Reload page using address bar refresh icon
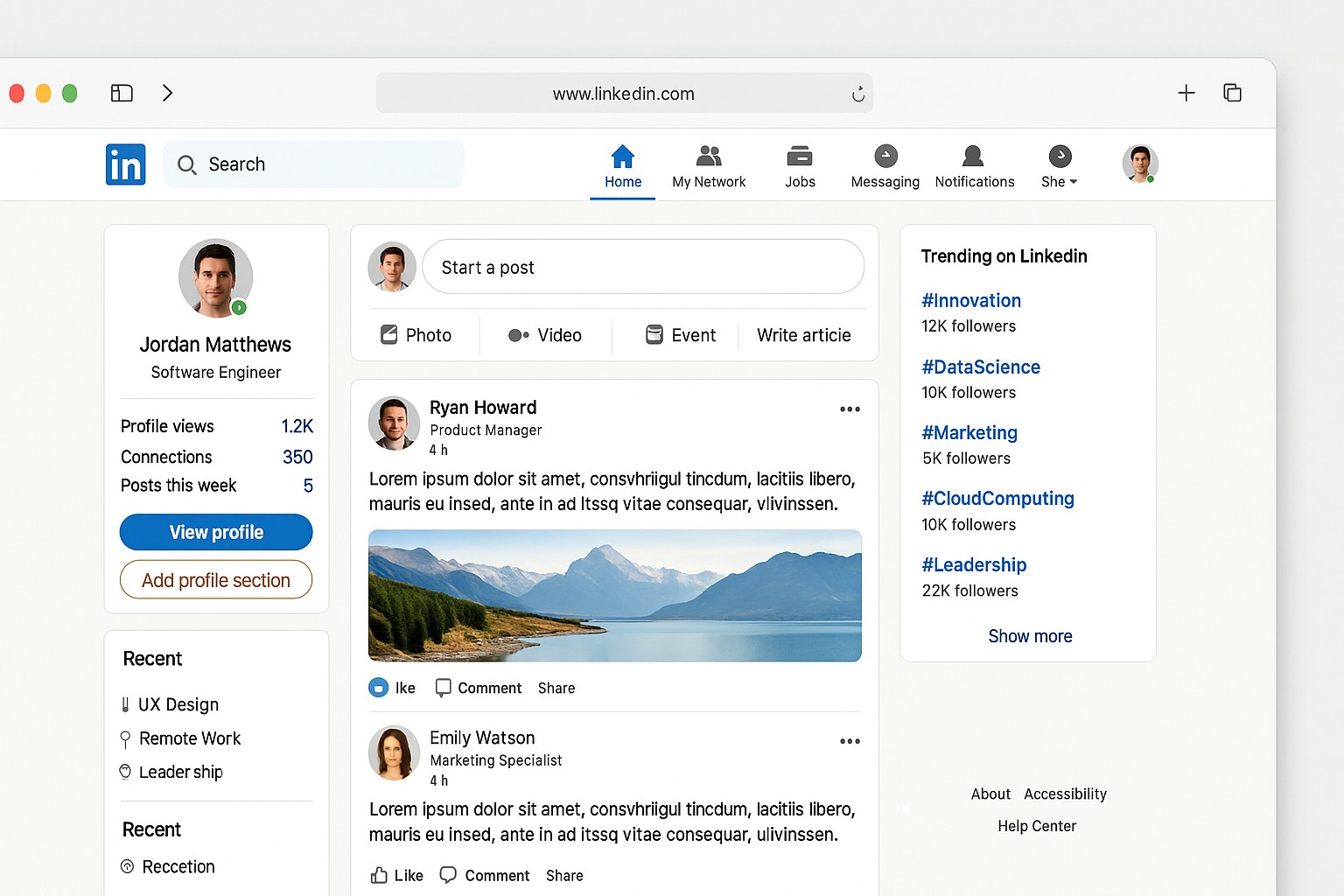 pyautogui.click(x=857, y=94)
